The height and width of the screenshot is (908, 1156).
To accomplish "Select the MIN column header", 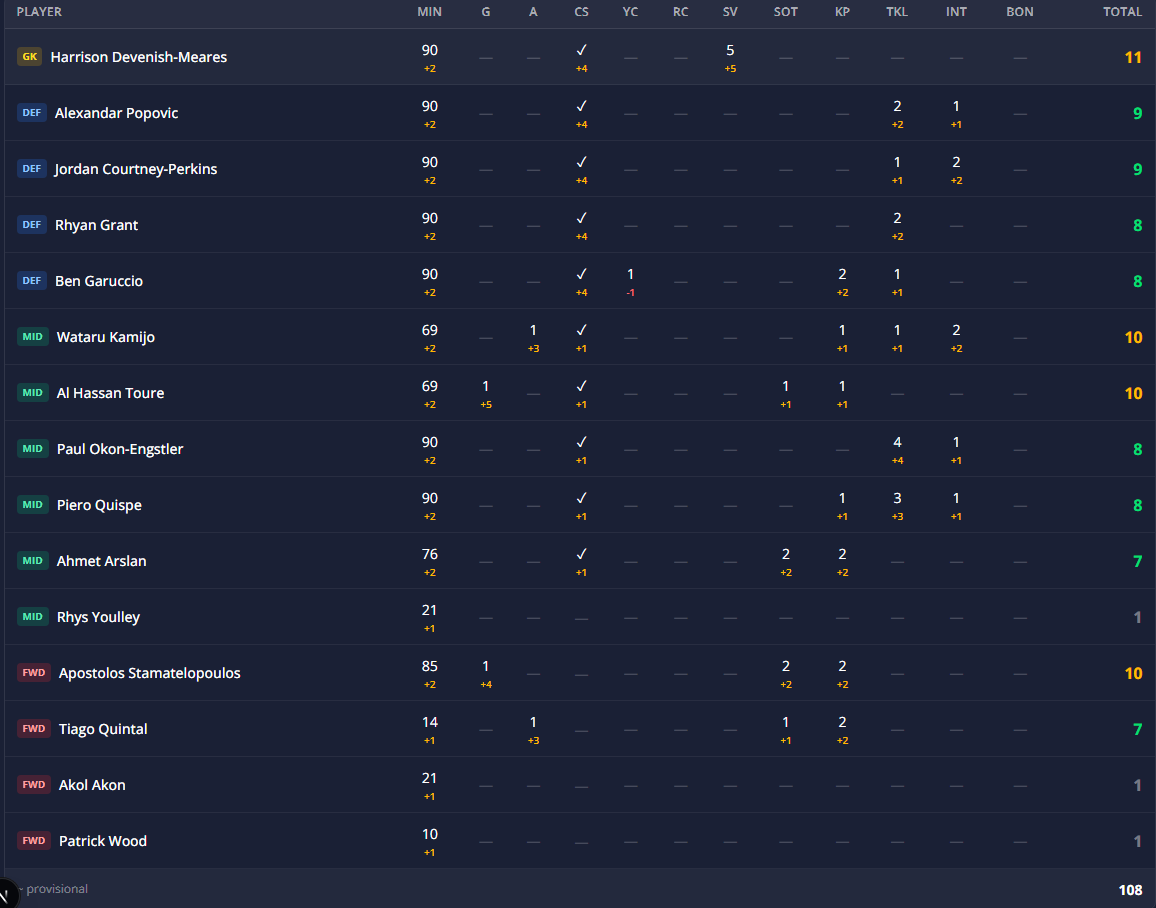I will (x=430, y=12).
